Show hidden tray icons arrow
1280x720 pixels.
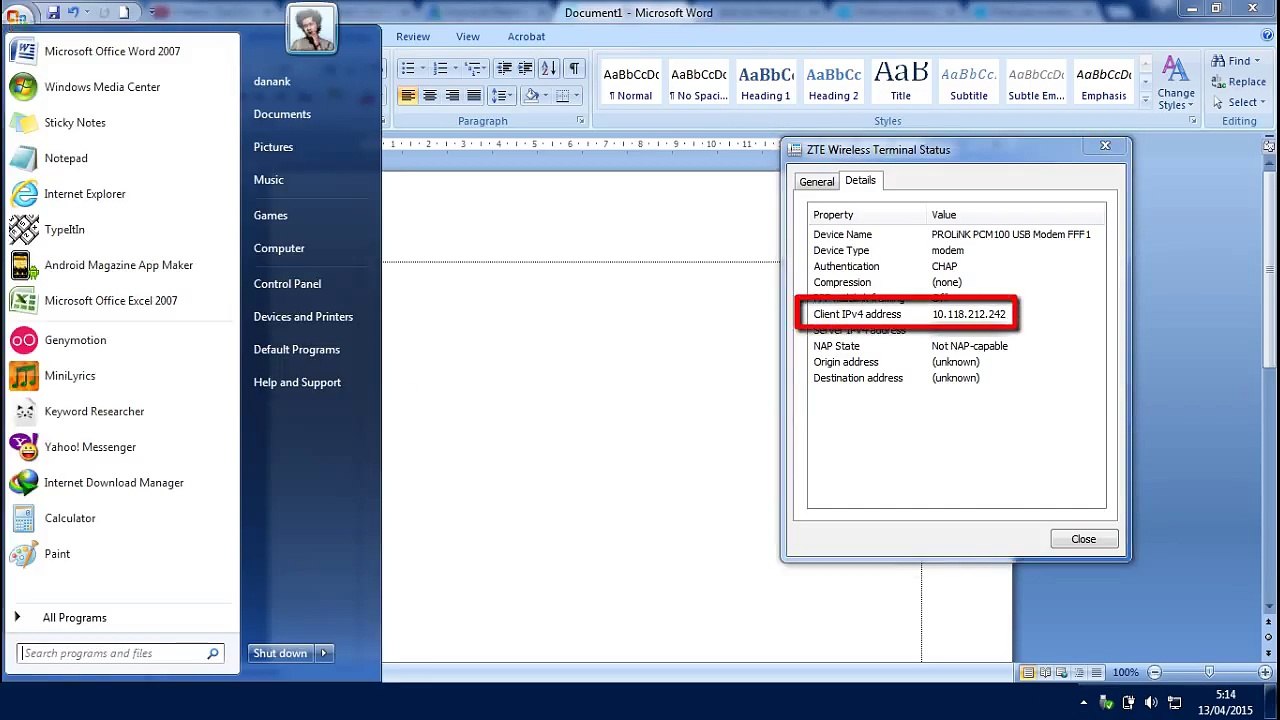[x=1084, y=702]
